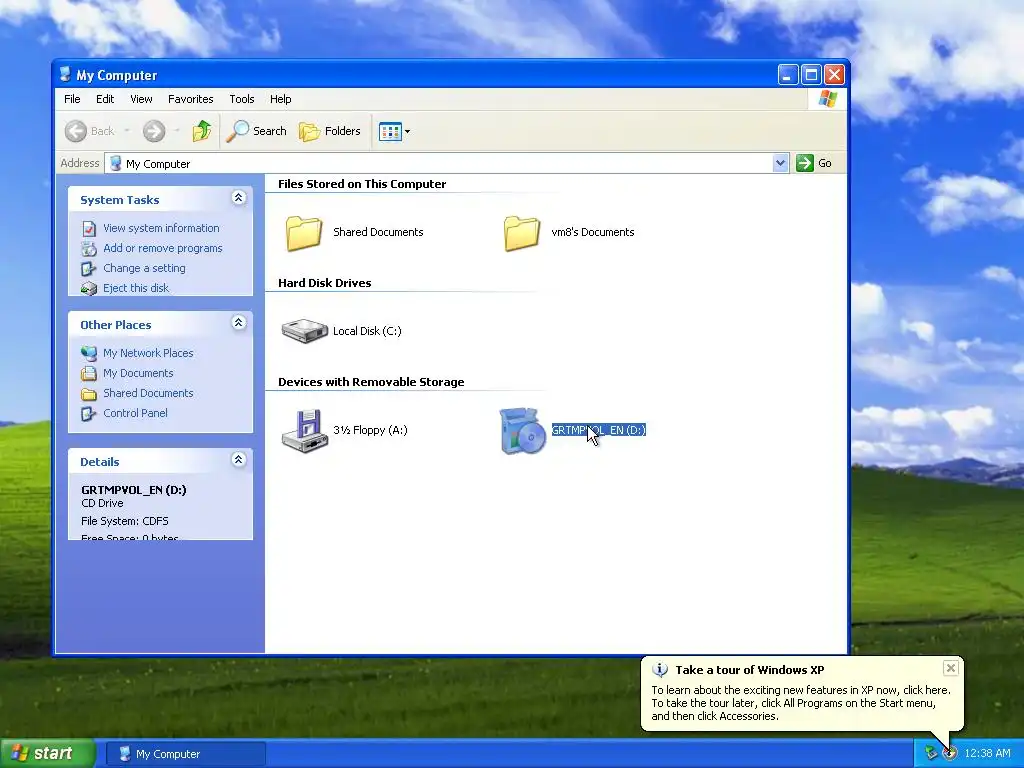Click the Control Panel sidebar icon

click(89, 413)
